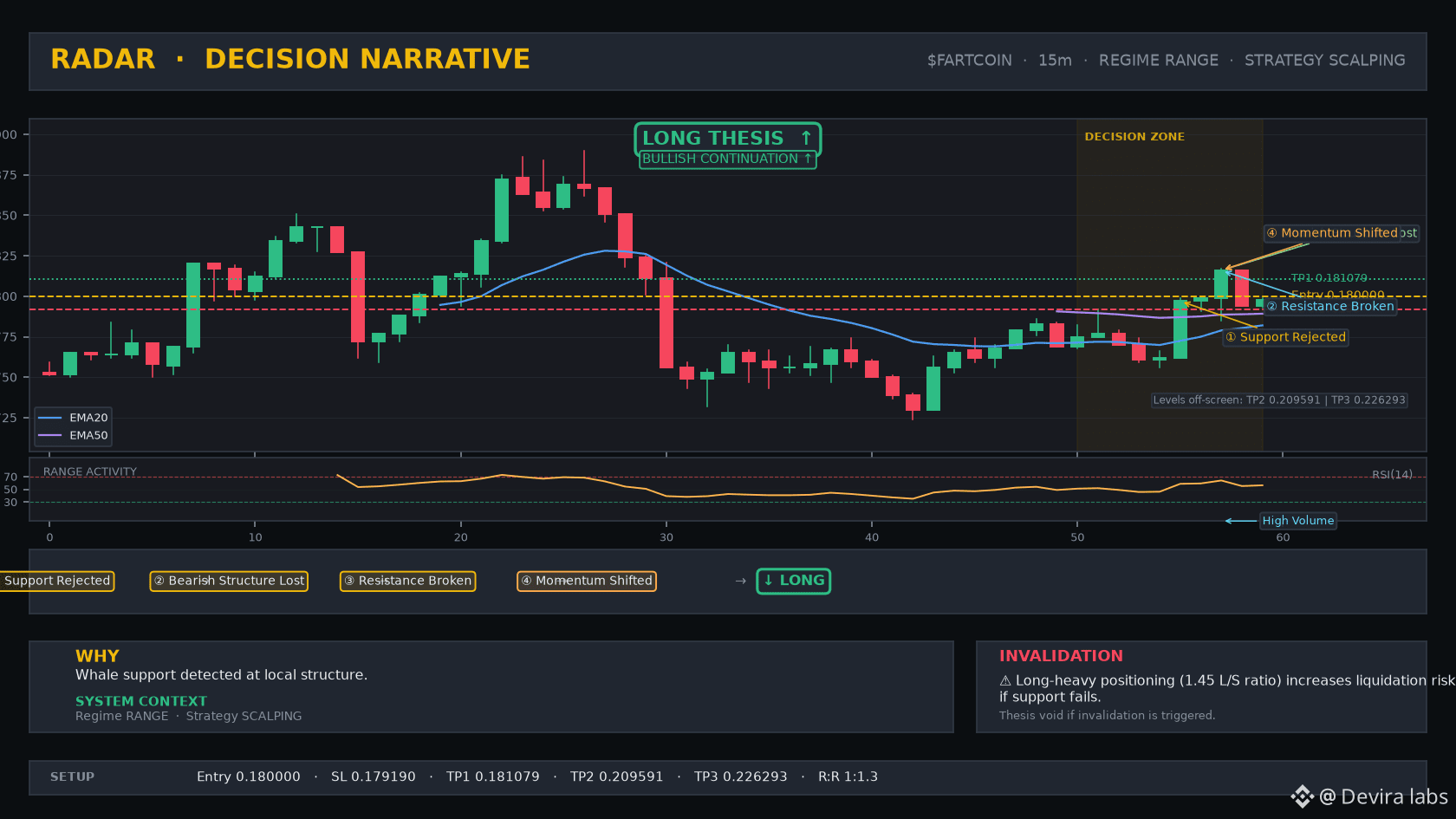The image size is (1456, 819).
Task: Click TP3 0.226293 in the setup bar
Action: 741,777
